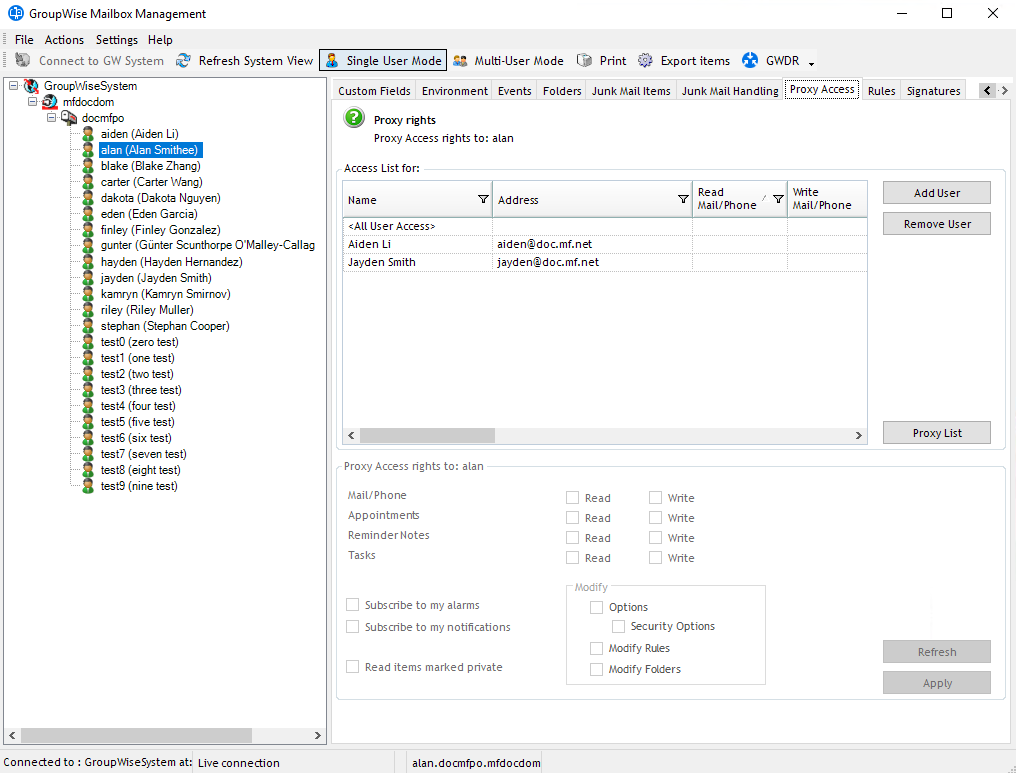Viewport: 1016px width, 773px height.
Task: Open the Name column filter dropdown
Action: click(483, 199)
